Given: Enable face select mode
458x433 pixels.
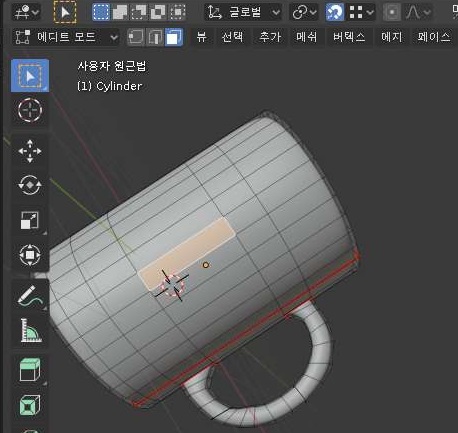Looking at the screenshot, I should 173,37.
